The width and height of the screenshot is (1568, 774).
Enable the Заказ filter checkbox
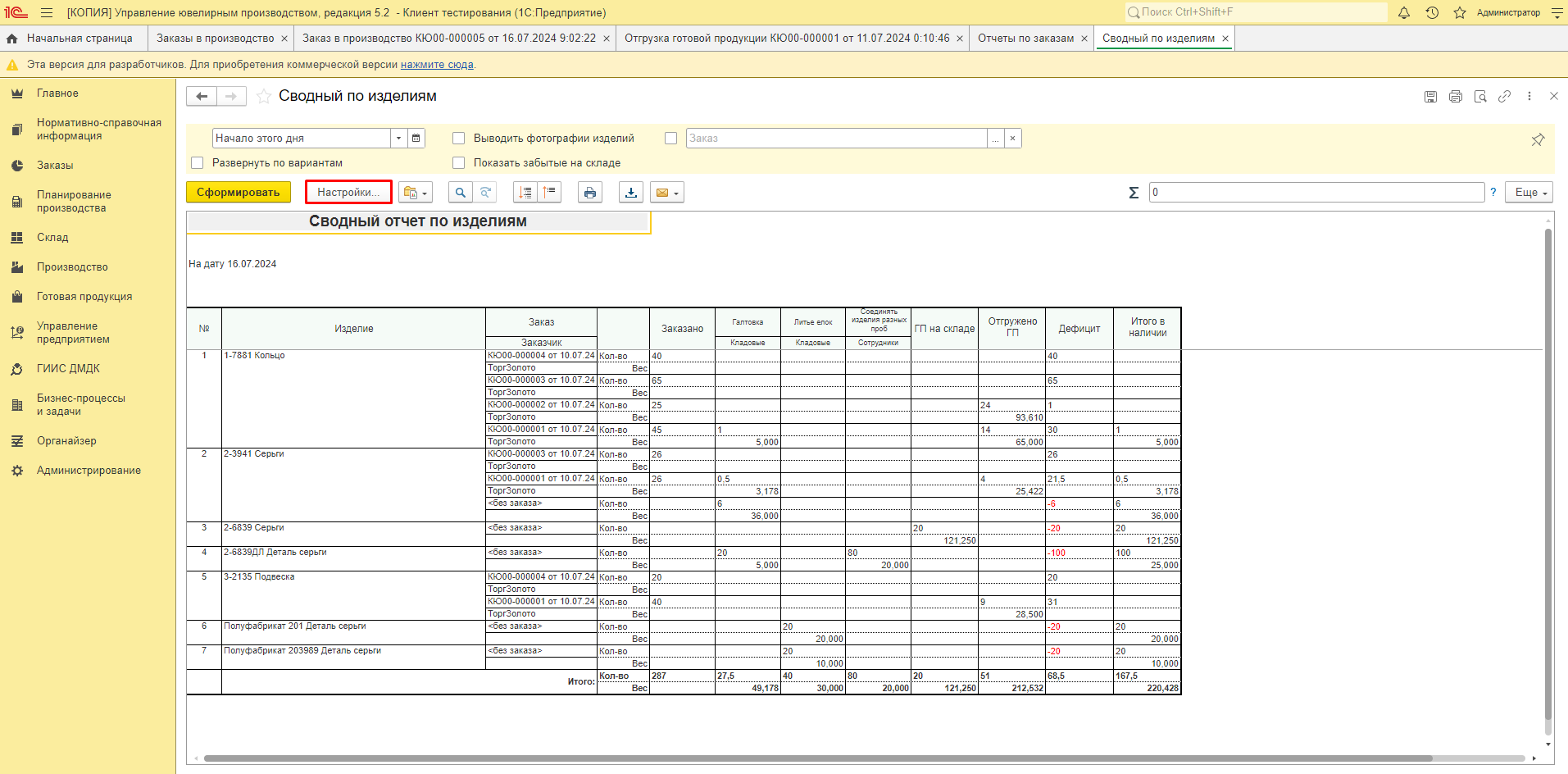pyautogui.click(x=671, y=139)
